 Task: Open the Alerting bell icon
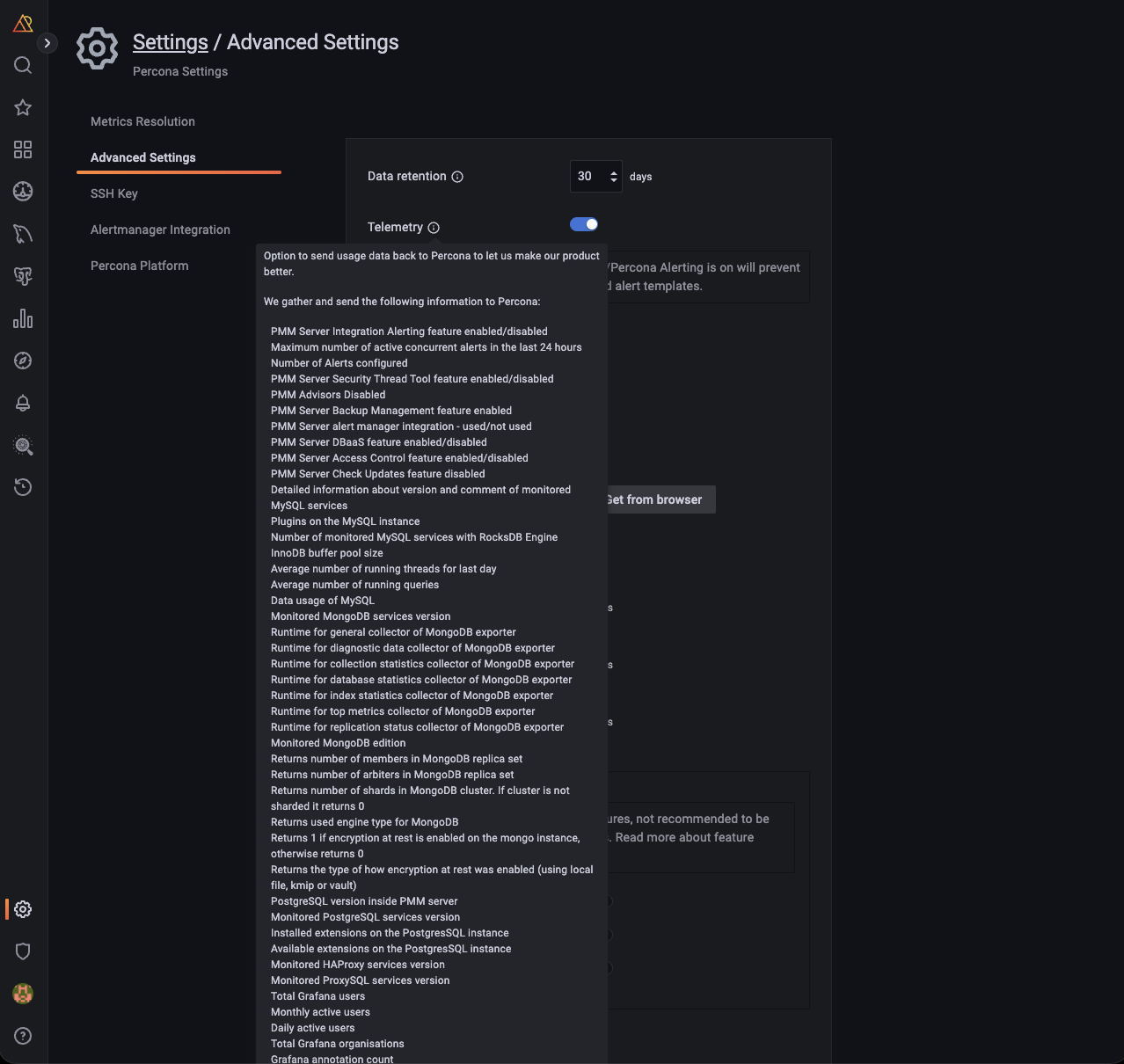(23, 403)
